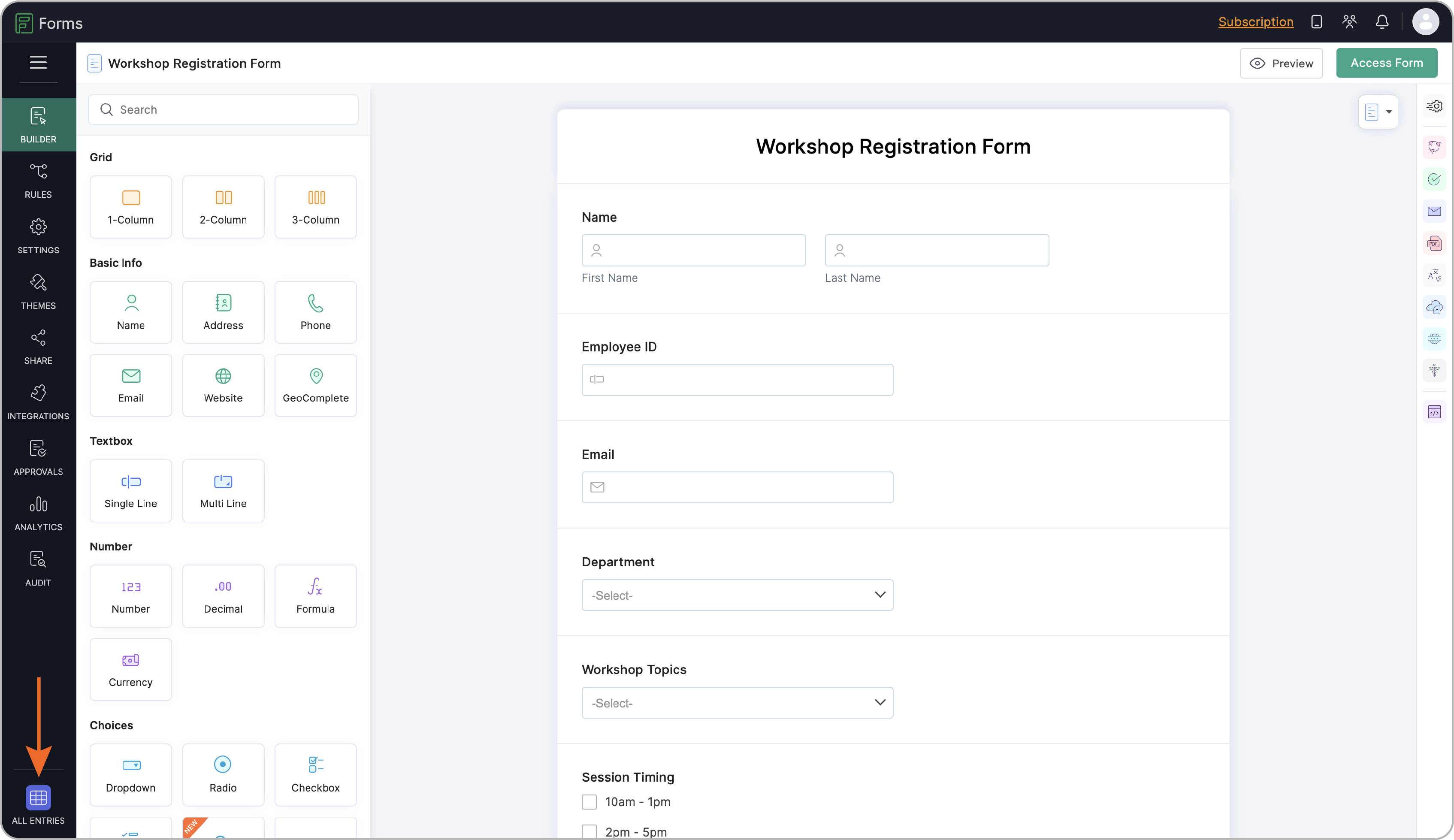
Task: Open the Rules section
Action: click(38, 181)
